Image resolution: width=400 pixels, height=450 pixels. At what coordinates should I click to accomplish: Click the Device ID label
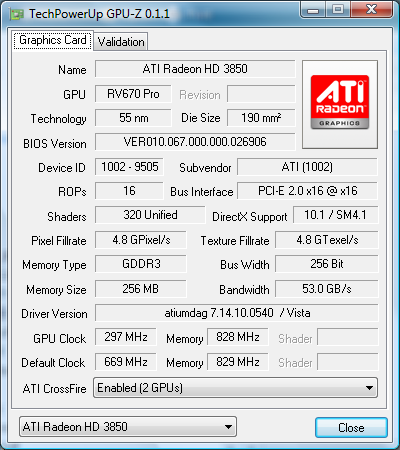click(62, 168)
